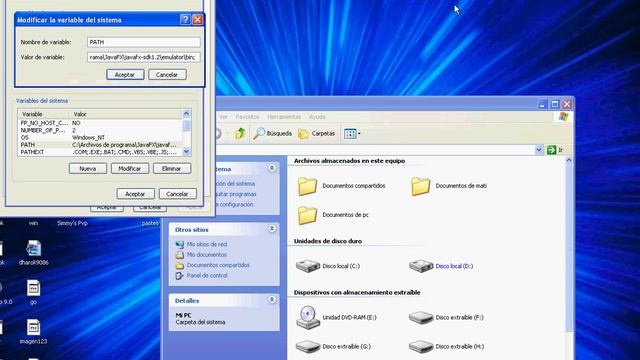
Task: Click the Variable column header
Action: coord(44,114)
